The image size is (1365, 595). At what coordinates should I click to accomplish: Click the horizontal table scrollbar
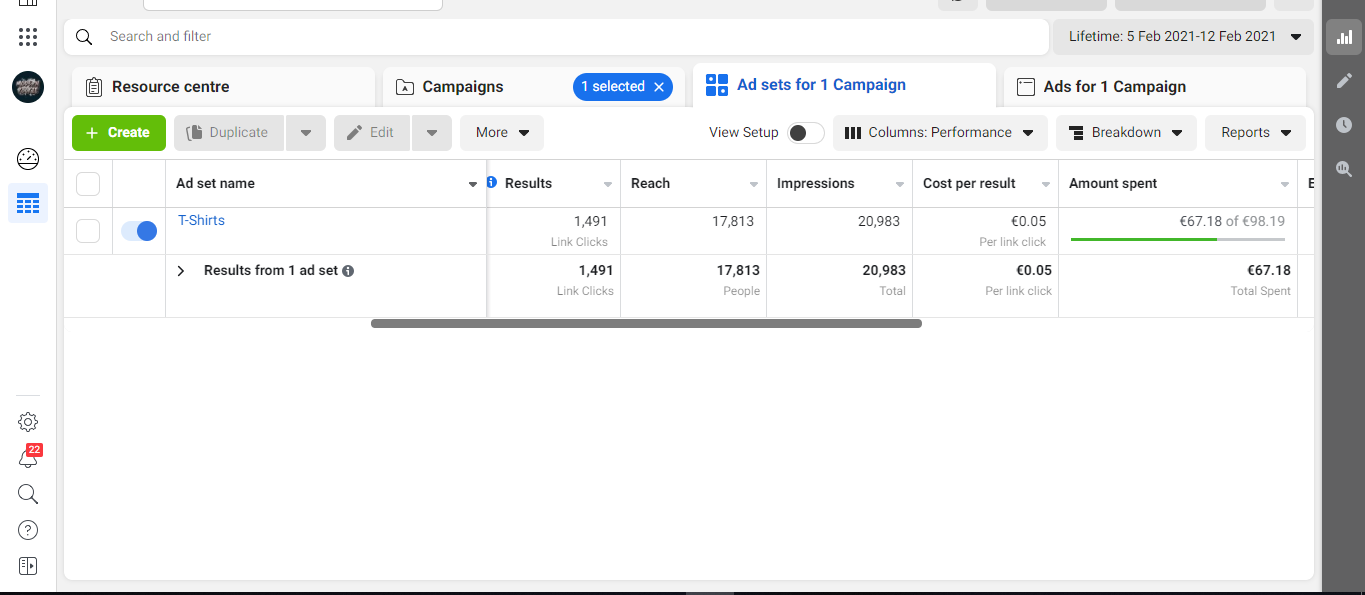pos(646,324)
